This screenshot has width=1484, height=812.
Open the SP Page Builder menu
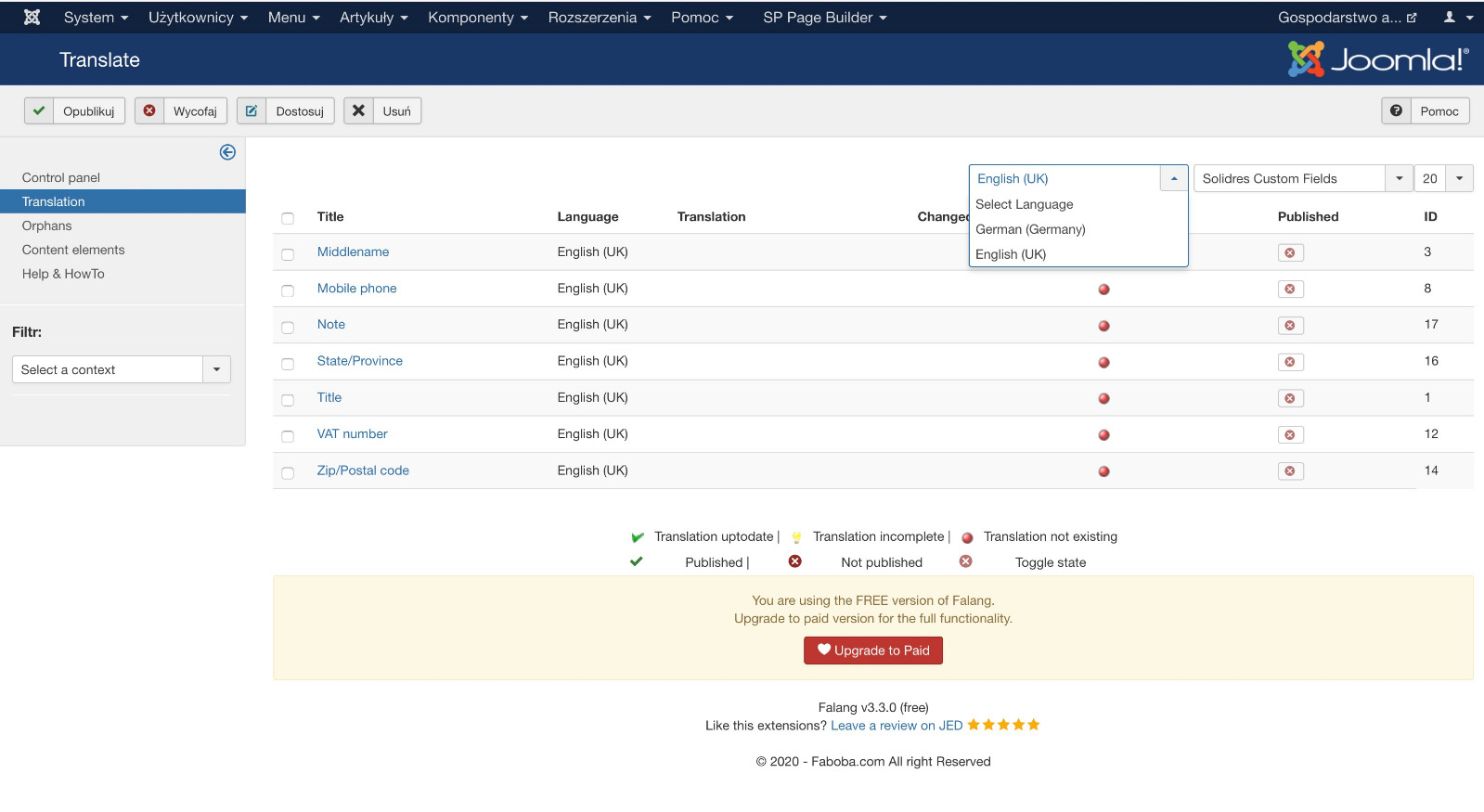coord(824,18)
